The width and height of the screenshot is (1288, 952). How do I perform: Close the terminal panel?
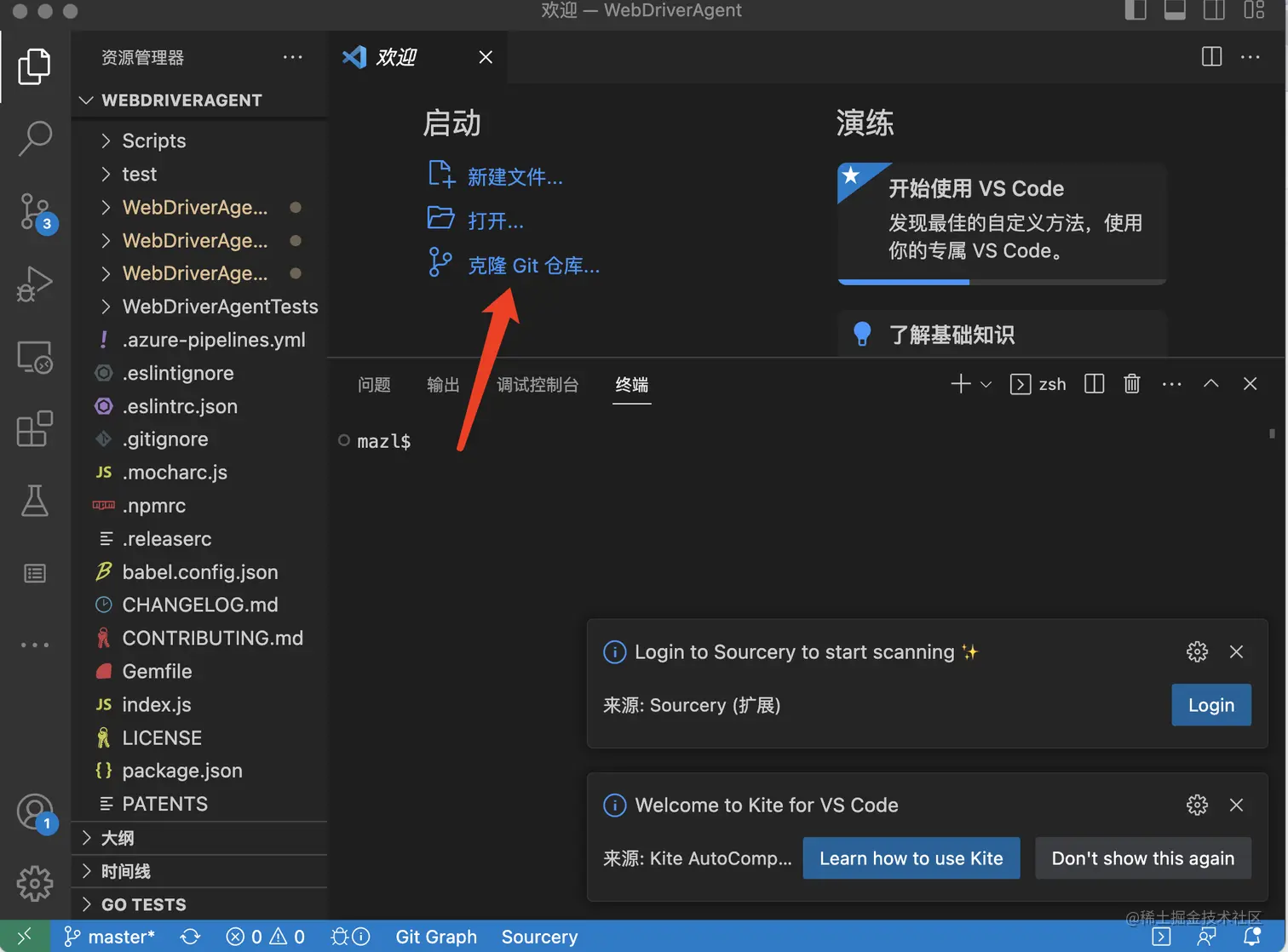pyautogui.click(x=1250, y=384)
